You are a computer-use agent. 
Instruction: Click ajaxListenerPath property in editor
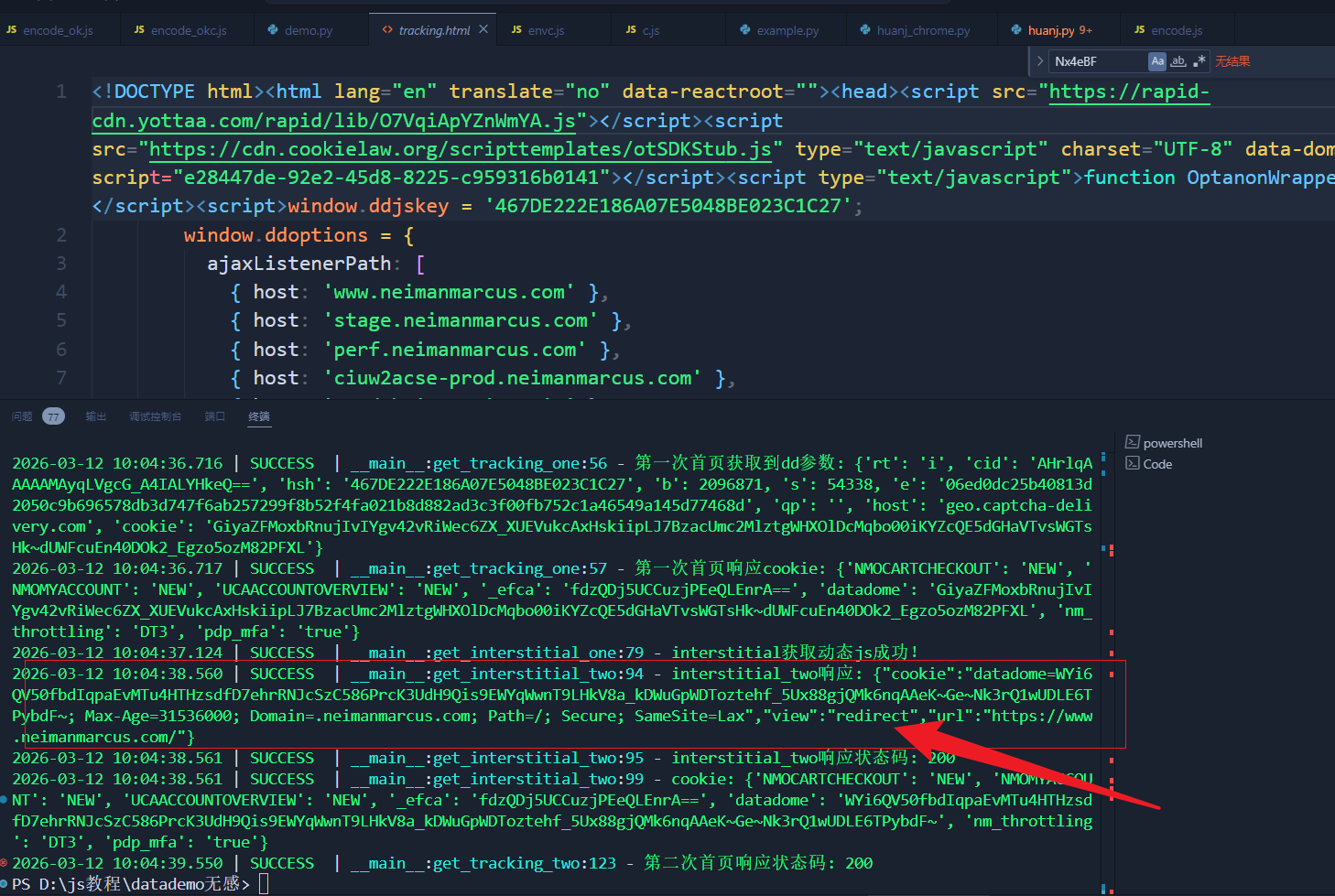(x=299, y=264)
